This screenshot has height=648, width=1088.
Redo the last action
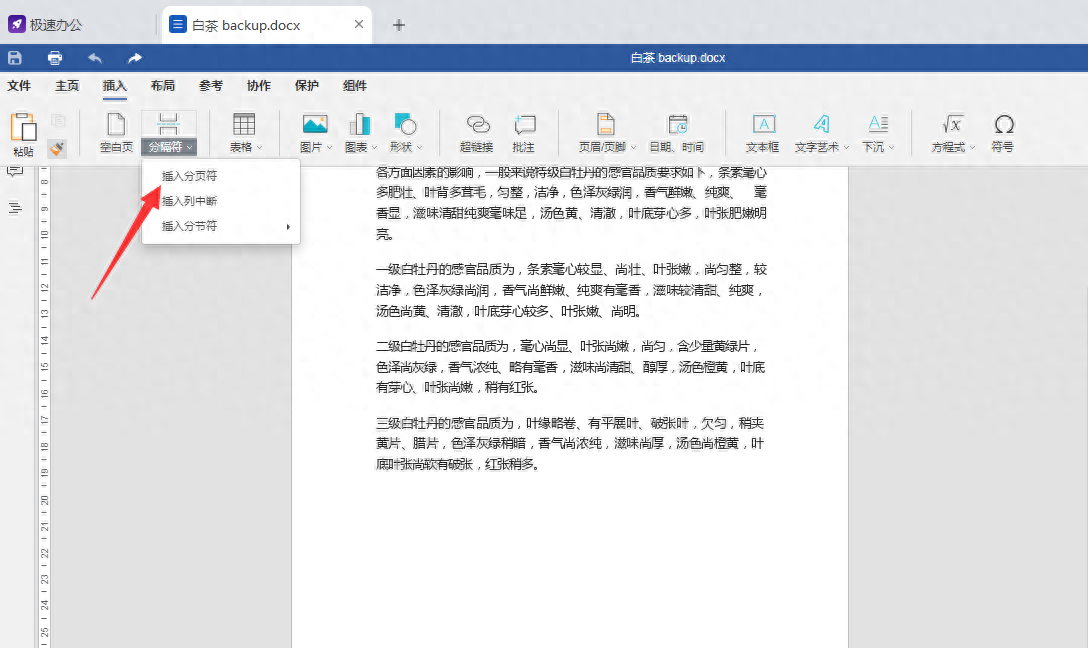[135, 58]
